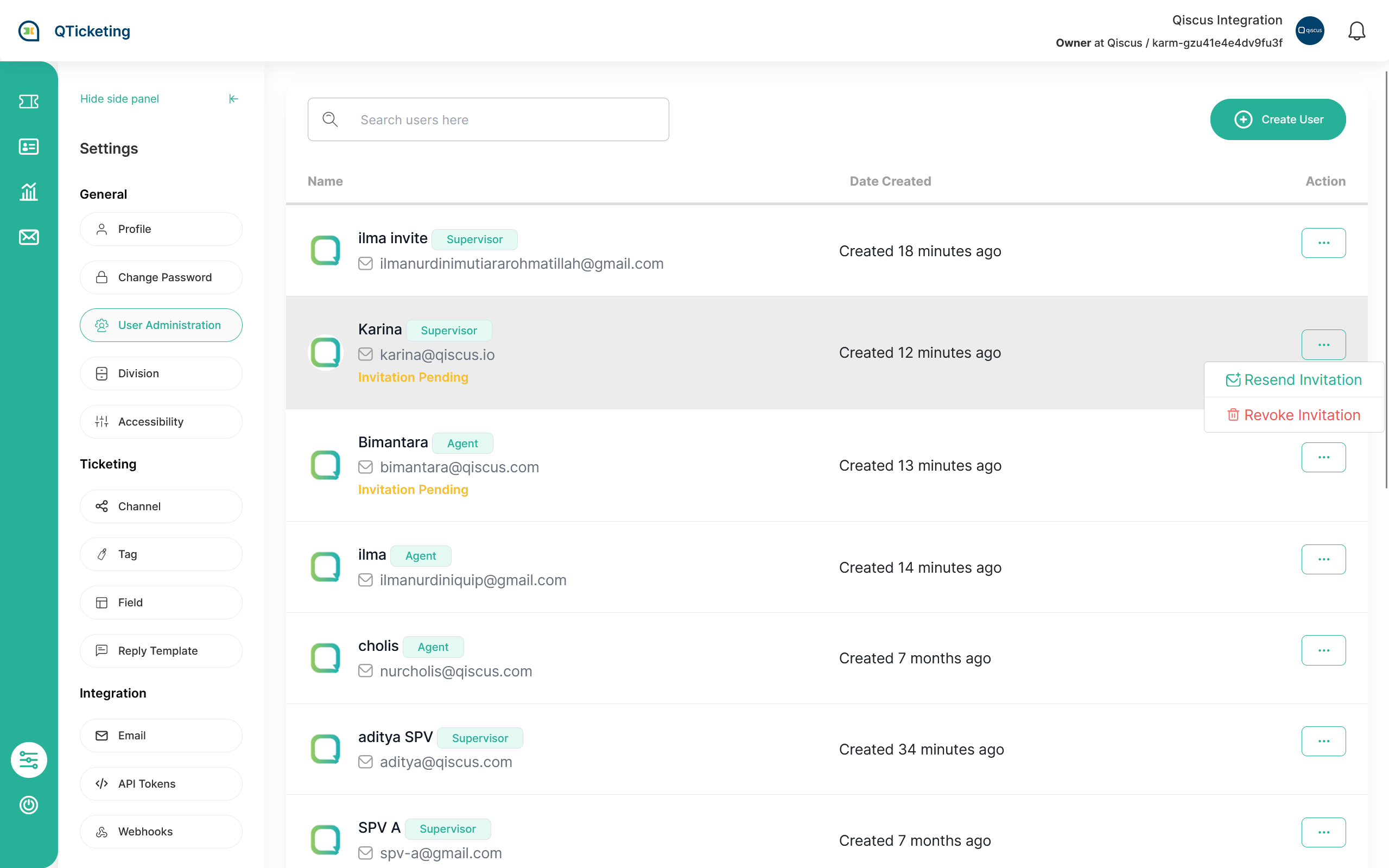Open Email integration settings
Image resolution: width=1389 pixels, height=868 pixels.
coord(161,736)
